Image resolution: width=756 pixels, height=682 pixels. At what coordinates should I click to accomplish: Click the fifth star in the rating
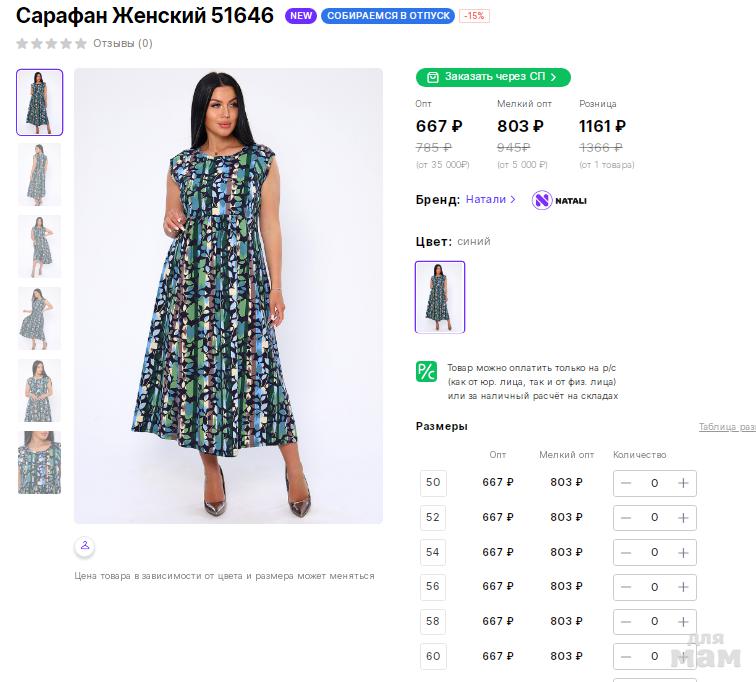(81, 44)
